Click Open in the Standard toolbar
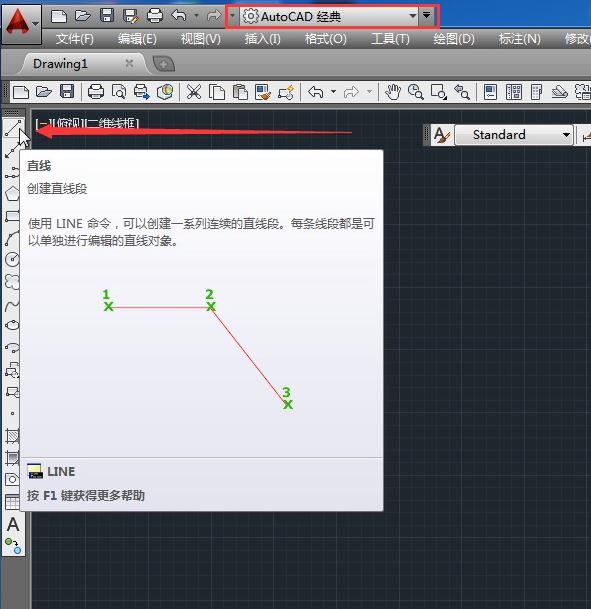 tap(43, 92)
